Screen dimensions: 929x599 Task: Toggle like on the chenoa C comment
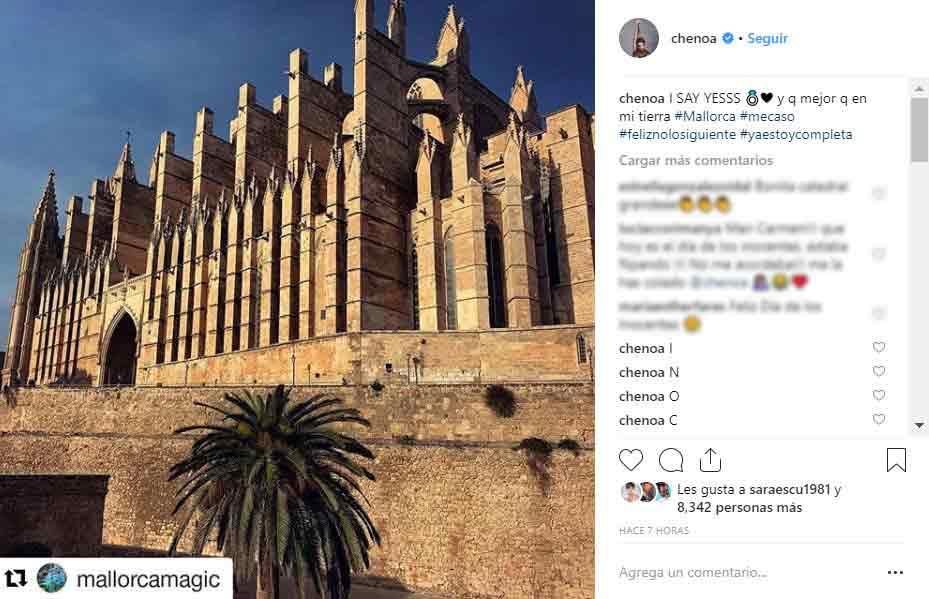[879, 419]
